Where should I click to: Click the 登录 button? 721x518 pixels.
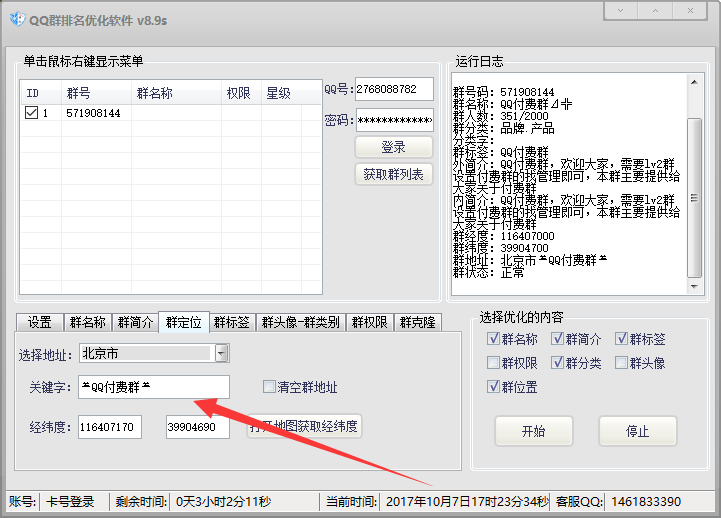(394, 147)
